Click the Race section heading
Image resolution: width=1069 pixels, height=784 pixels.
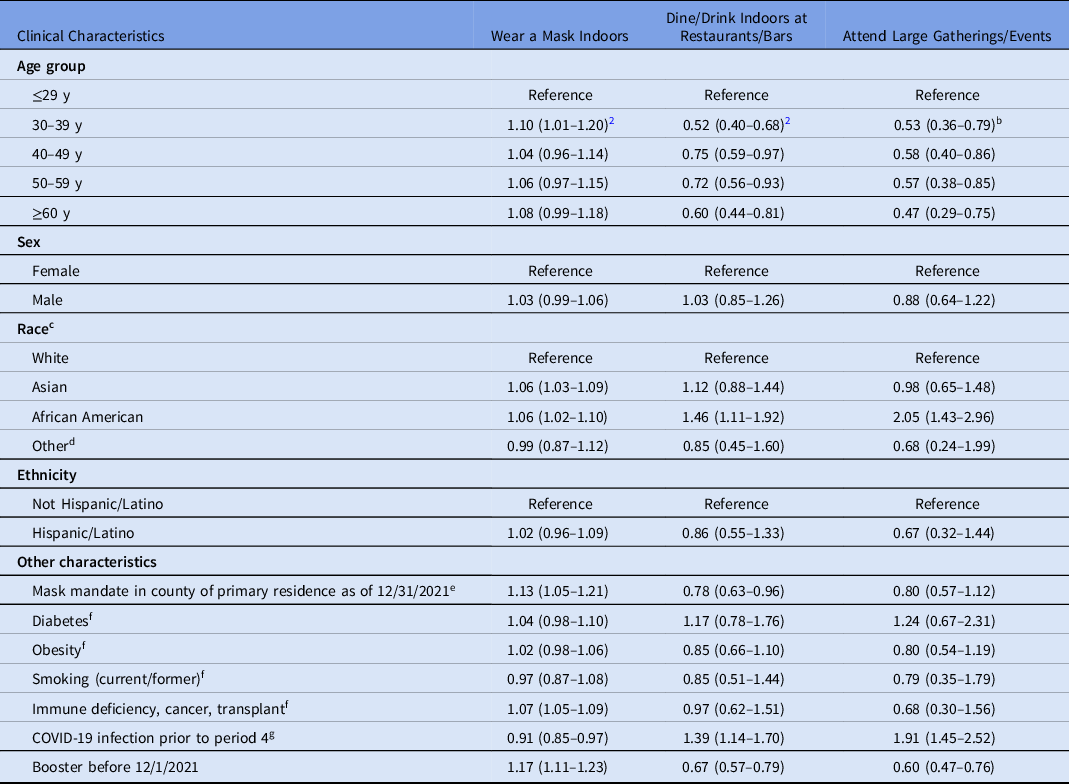pos(35,328)
